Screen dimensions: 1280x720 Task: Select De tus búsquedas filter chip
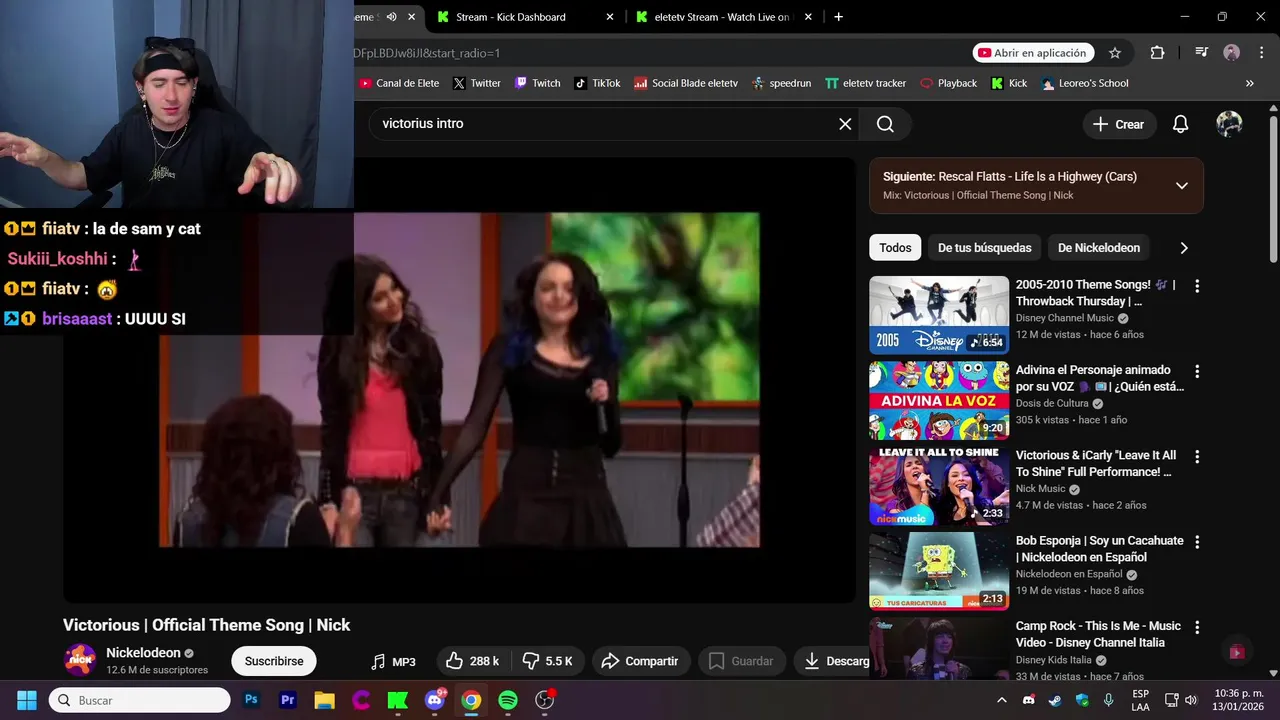click(984, 248)
